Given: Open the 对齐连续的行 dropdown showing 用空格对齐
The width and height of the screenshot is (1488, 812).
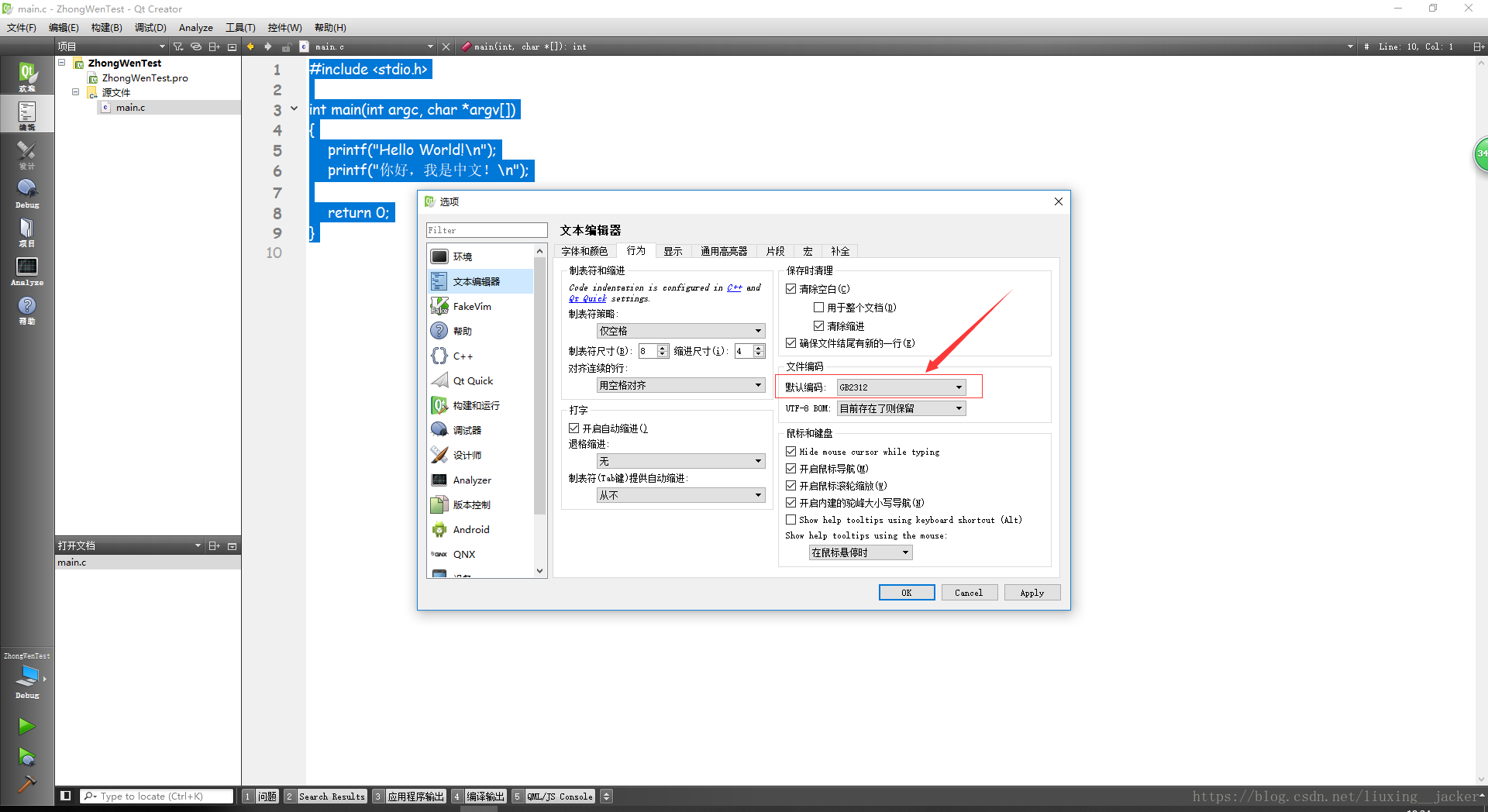Looking at the screenshot, I should pyautogui.click(x=680, y=385).
